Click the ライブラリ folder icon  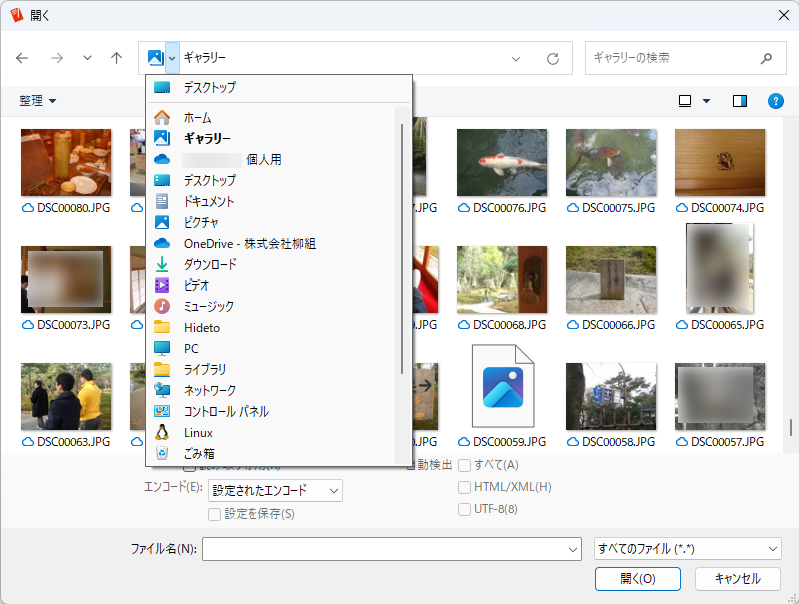point(162,369)
